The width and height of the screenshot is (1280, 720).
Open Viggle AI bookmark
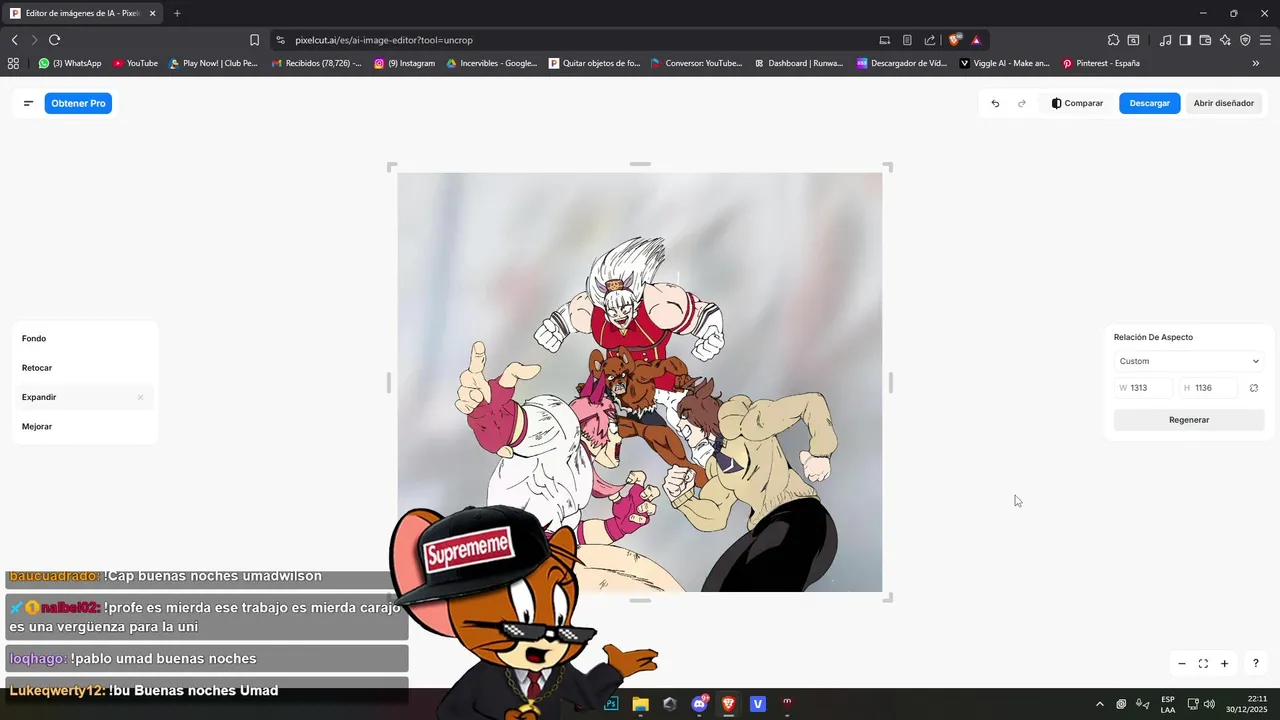click(1004, 63)
